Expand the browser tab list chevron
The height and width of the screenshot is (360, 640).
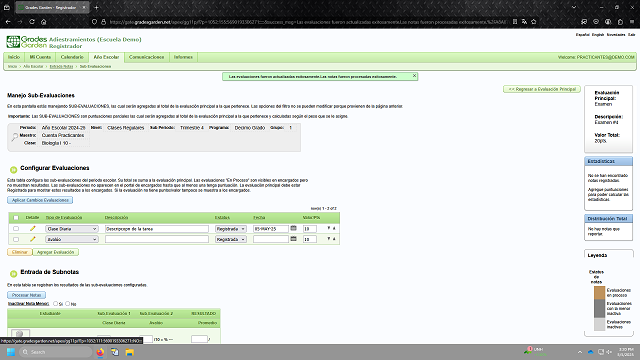tap(574, 7)
